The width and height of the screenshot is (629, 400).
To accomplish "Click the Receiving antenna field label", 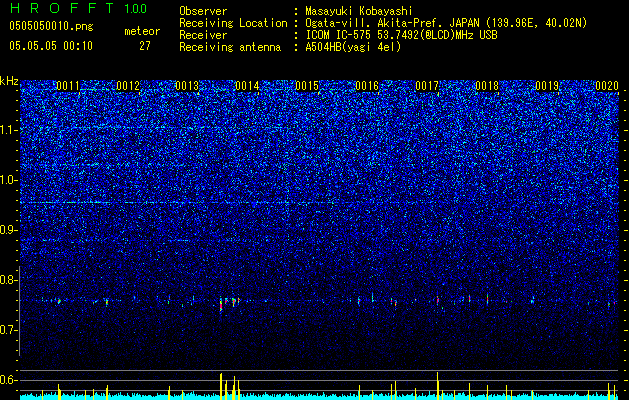I will pos(230,47).
